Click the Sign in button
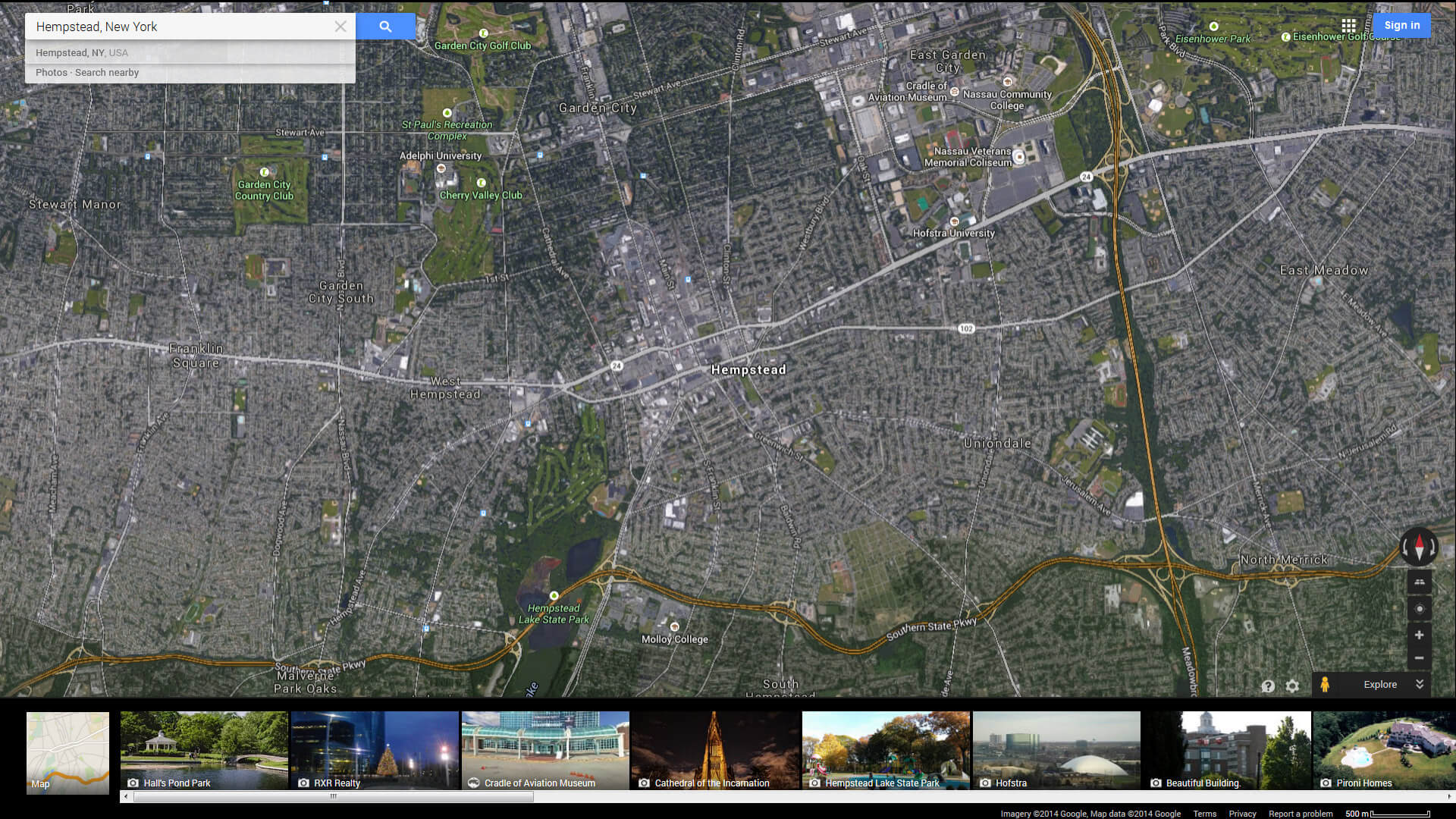Image resolution: width=1456 pixels, height=819 pixels. pos(1401,25)
